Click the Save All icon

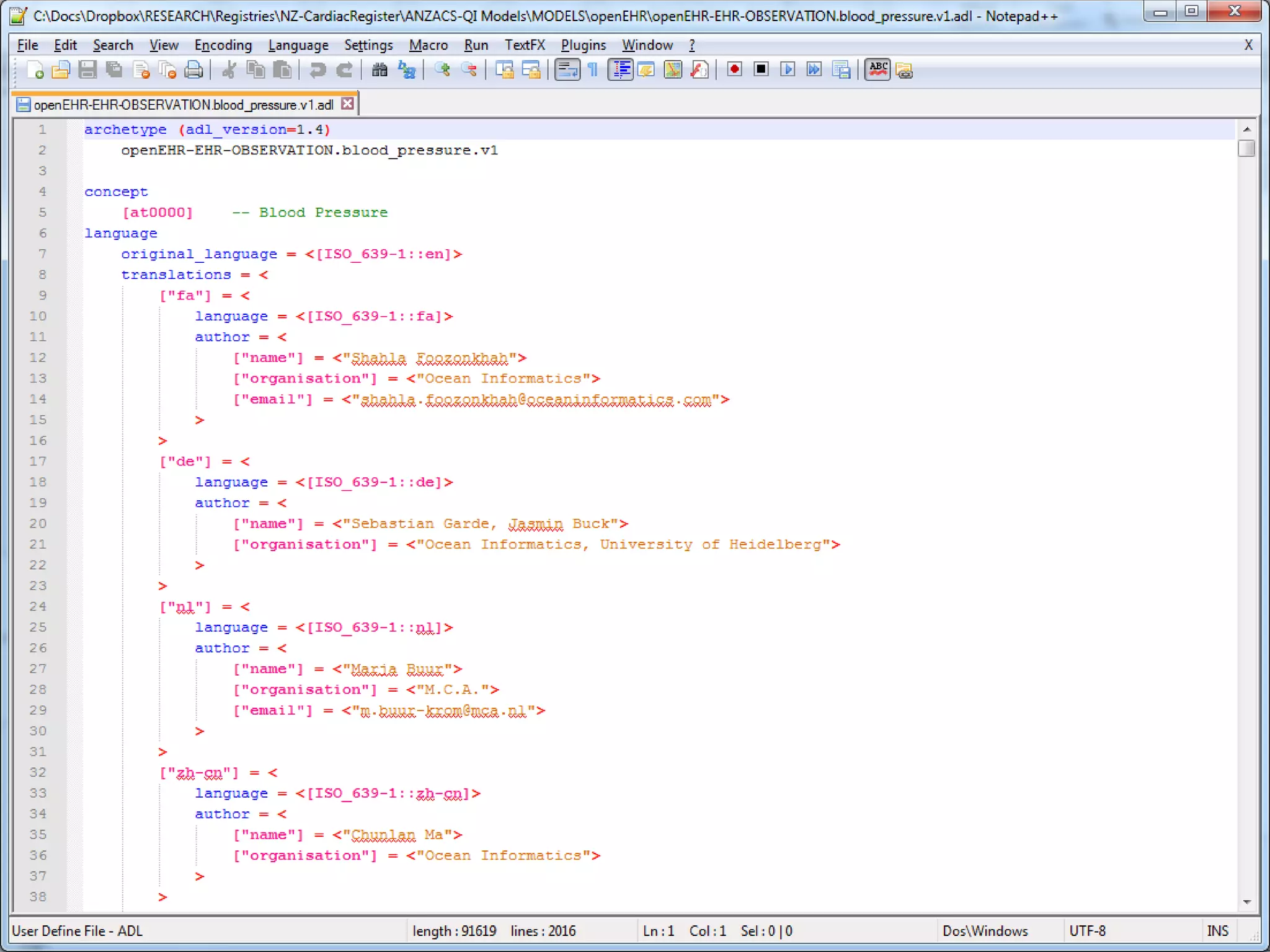pyautogui.click(x=114, y=70)
